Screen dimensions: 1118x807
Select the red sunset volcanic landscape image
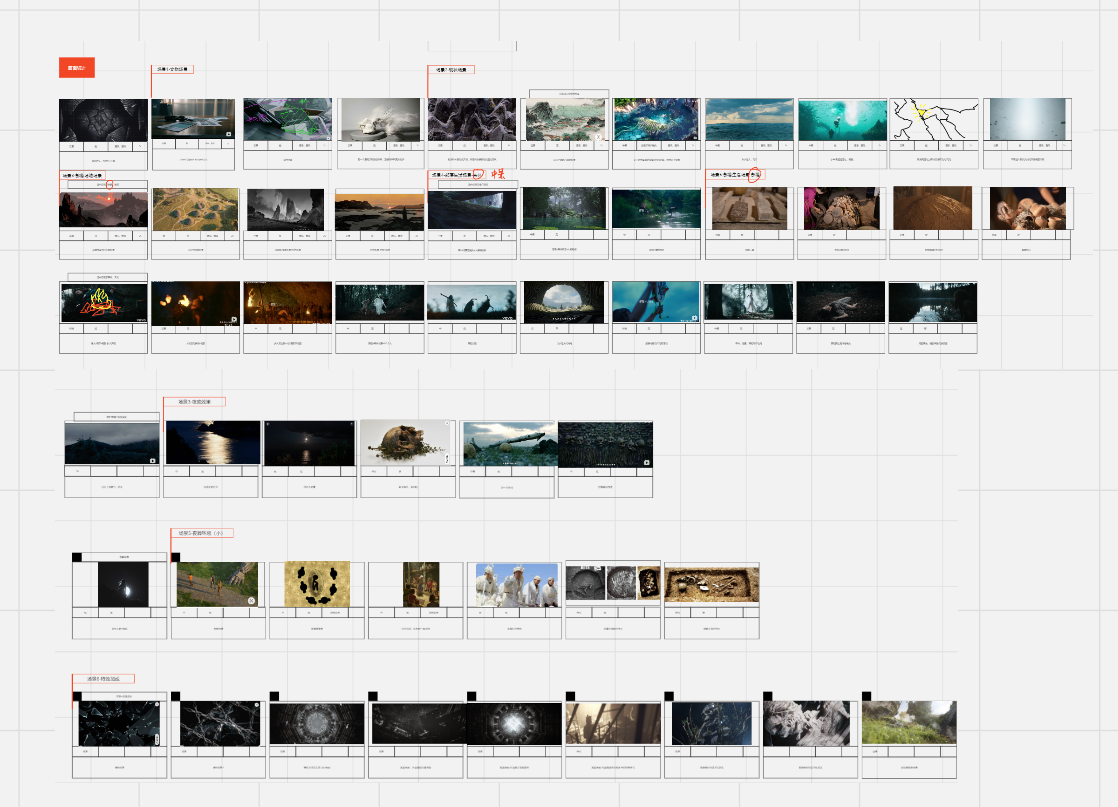[x=103, y=209]
